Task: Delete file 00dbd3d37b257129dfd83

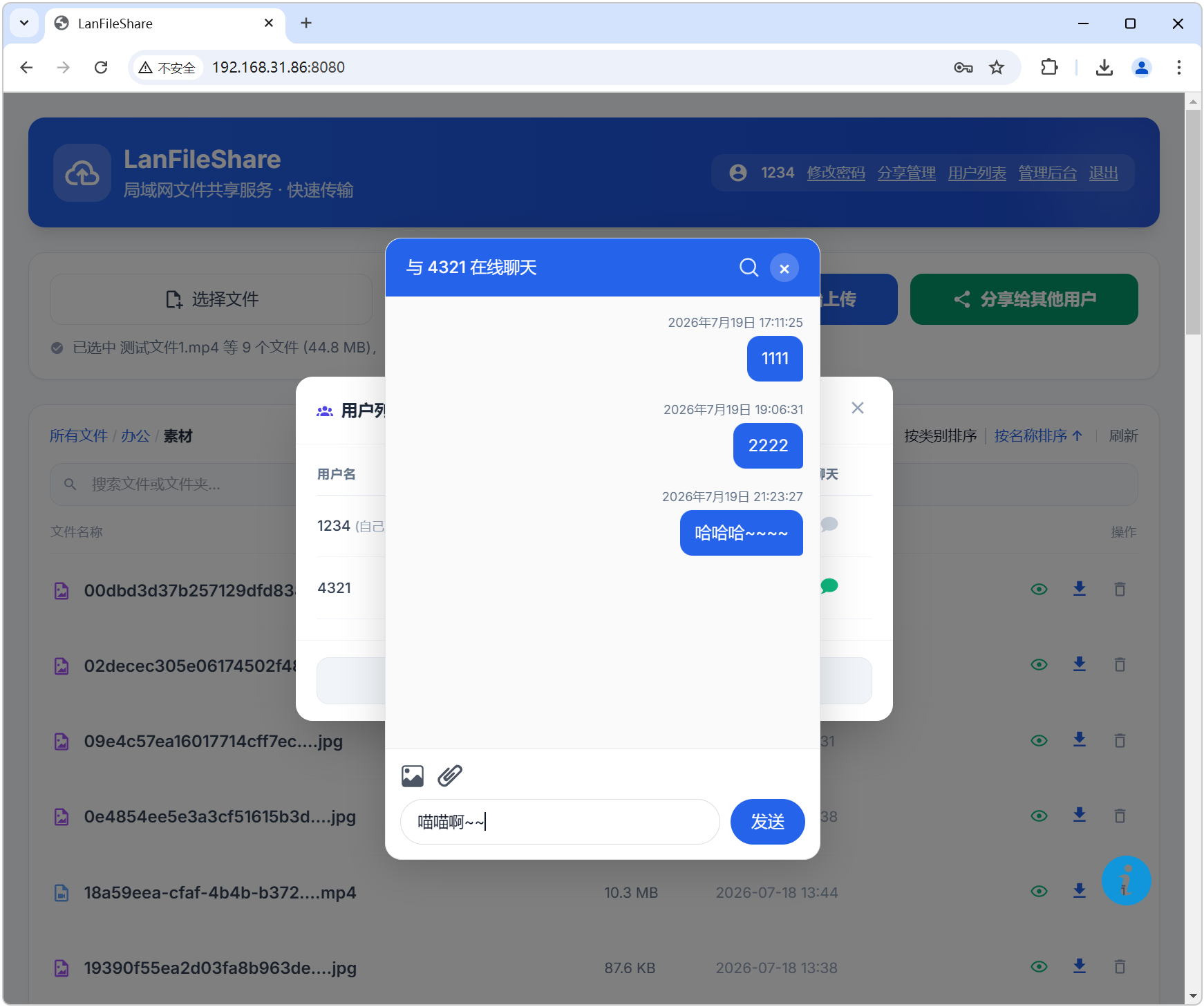Action: tap(1120, 589)
